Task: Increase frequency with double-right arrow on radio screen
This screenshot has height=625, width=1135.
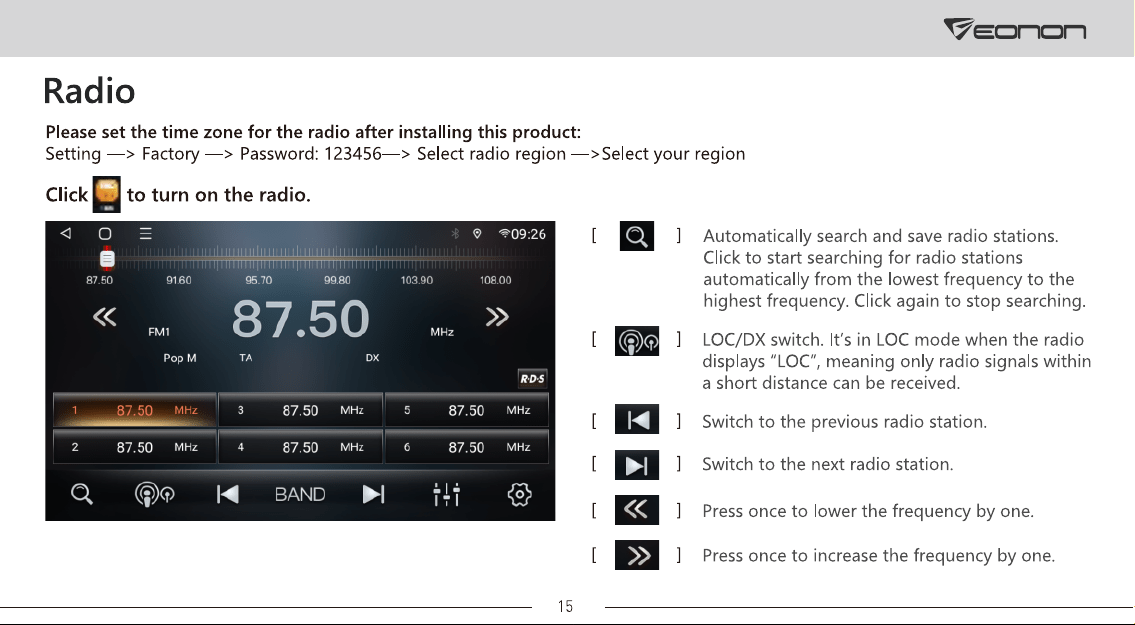Action: pos(497,316)
